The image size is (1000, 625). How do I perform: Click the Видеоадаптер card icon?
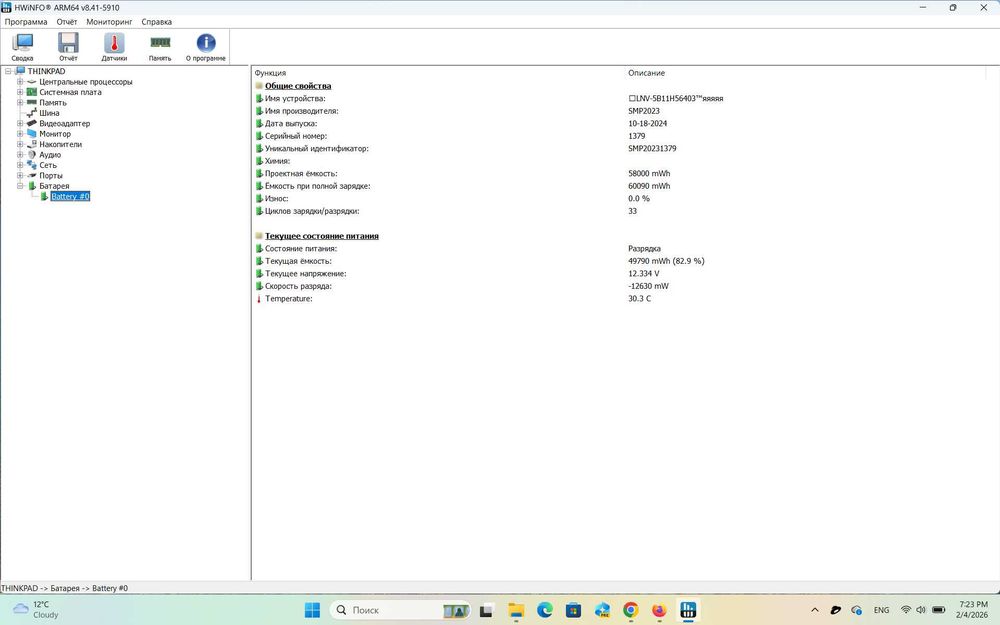click(32, 123)
